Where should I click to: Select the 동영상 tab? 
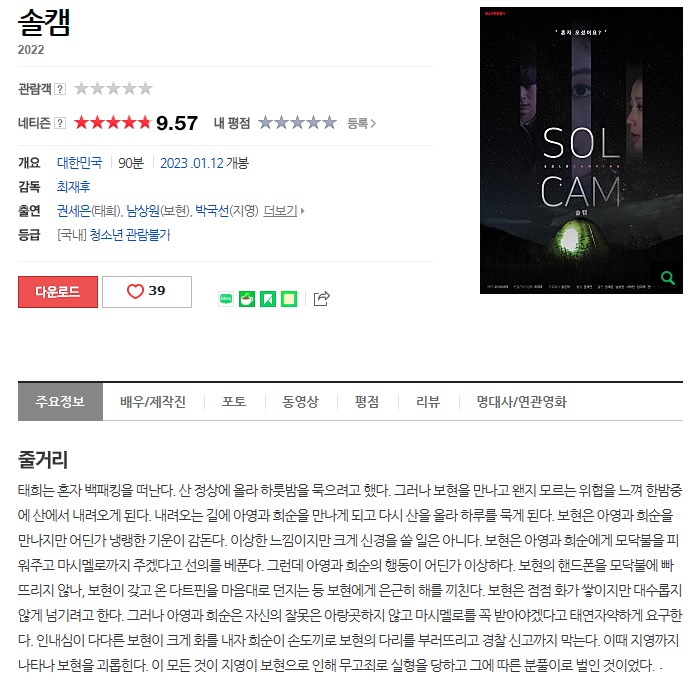click(x=300, y=401)
